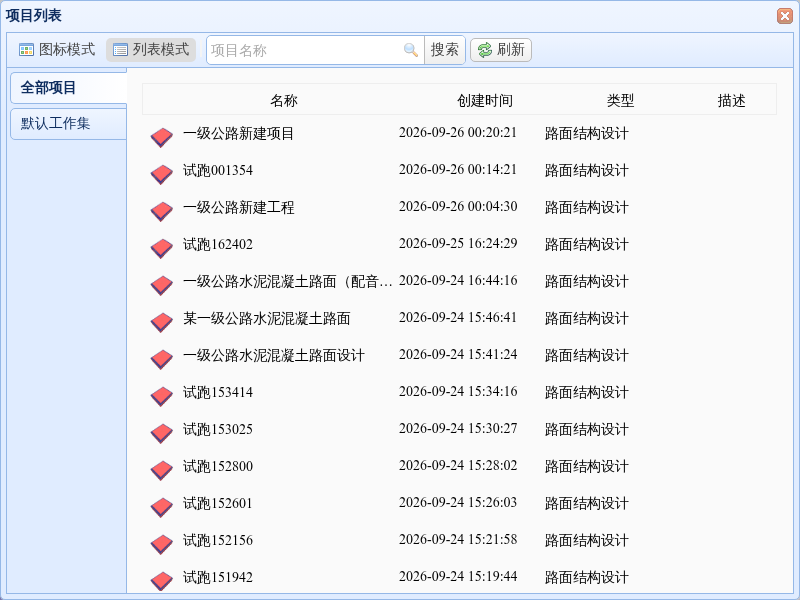The width and height of the screenshot is (800, 600).
Task: Click project icon for 试跑162402
Action: pos(162,248)
